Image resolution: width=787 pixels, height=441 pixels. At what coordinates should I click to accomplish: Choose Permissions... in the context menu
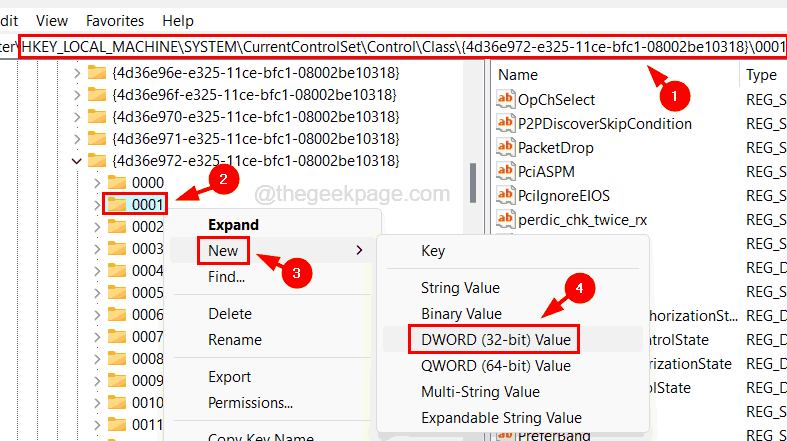coord(250,403)
